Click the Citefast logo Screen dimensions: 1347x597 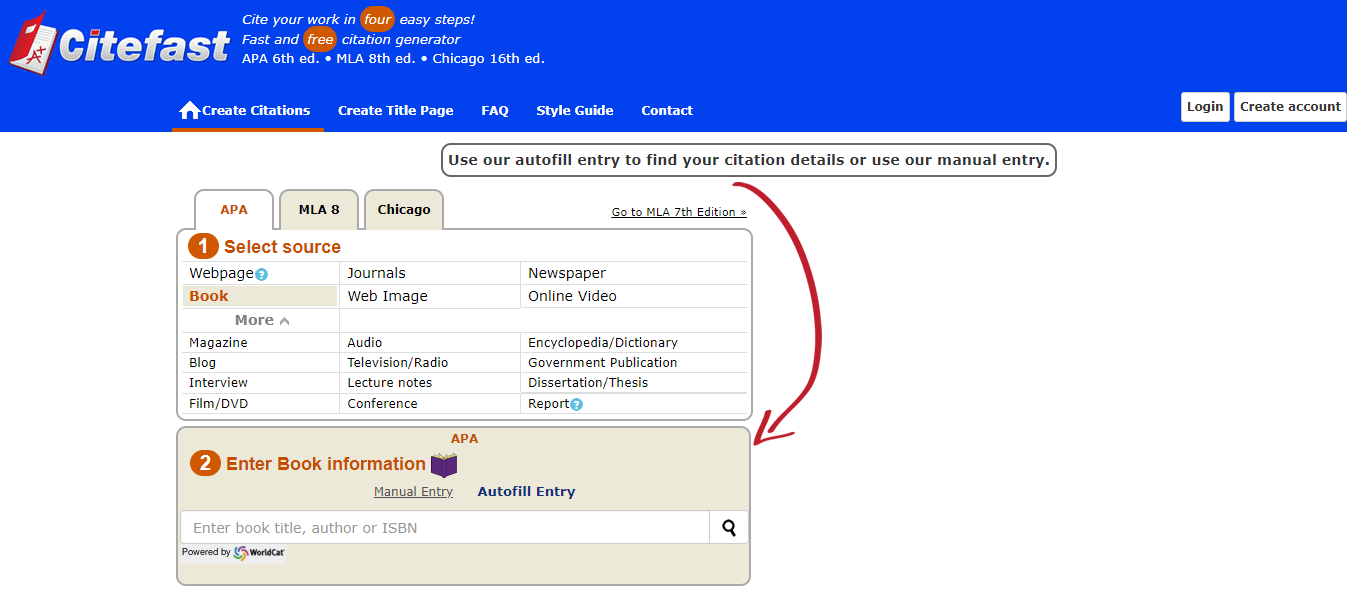tap(119, 43)
